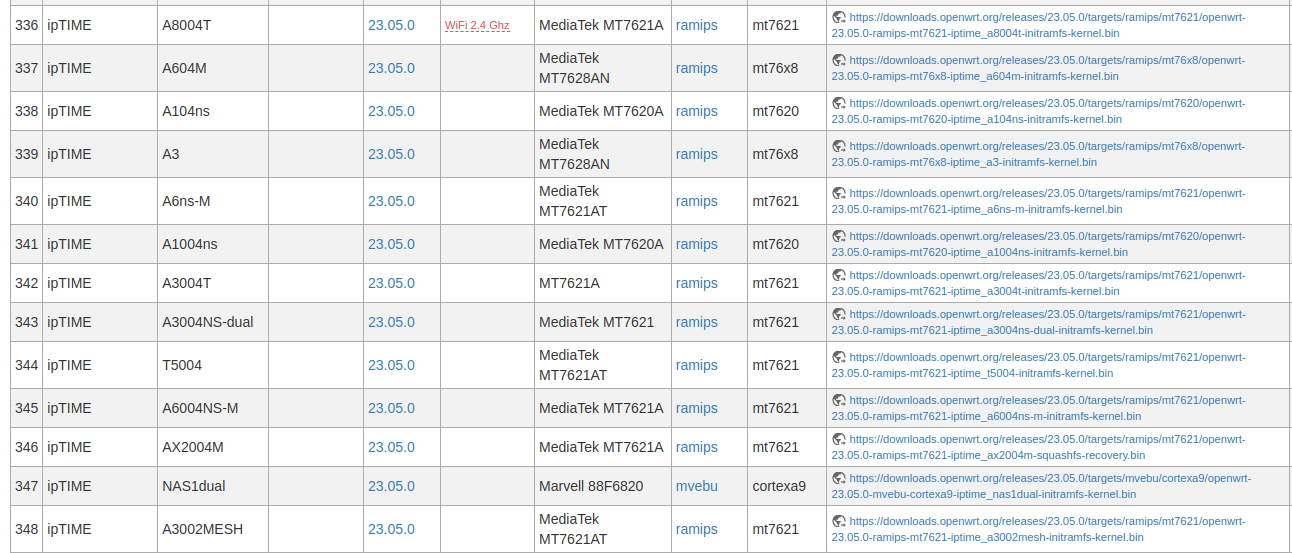Image resolution: width=1292 pixels, height=553 pixels.
Task: Click globe icon in A8004T row
Action: [839, 18]
